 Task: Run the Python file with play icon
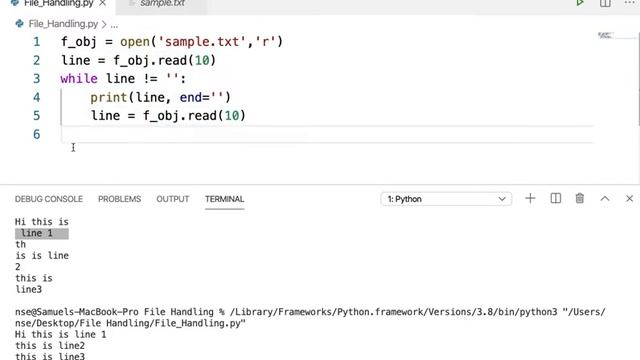tap(580, 3)
